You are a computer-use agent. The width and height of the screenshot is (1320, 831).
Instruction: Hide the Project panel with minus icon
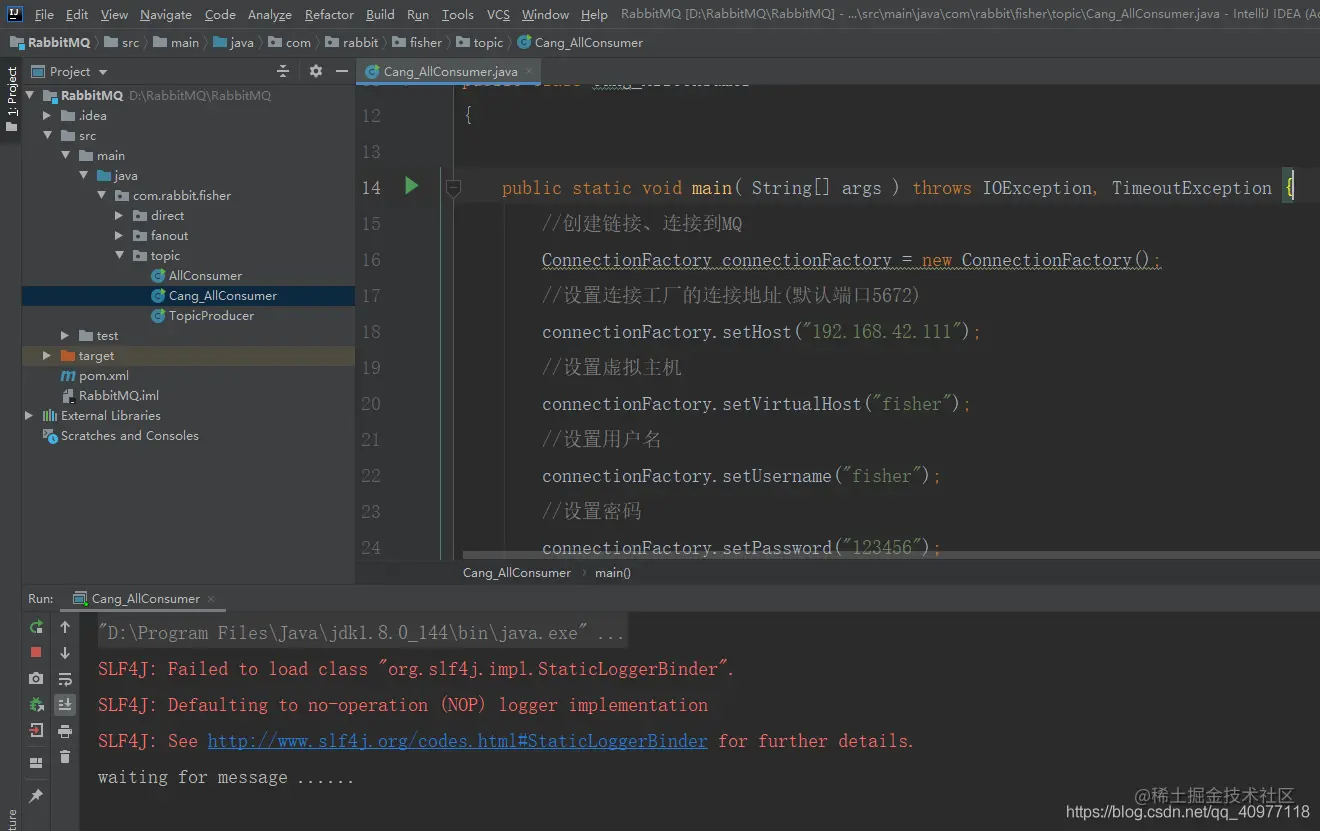point(342,71)
